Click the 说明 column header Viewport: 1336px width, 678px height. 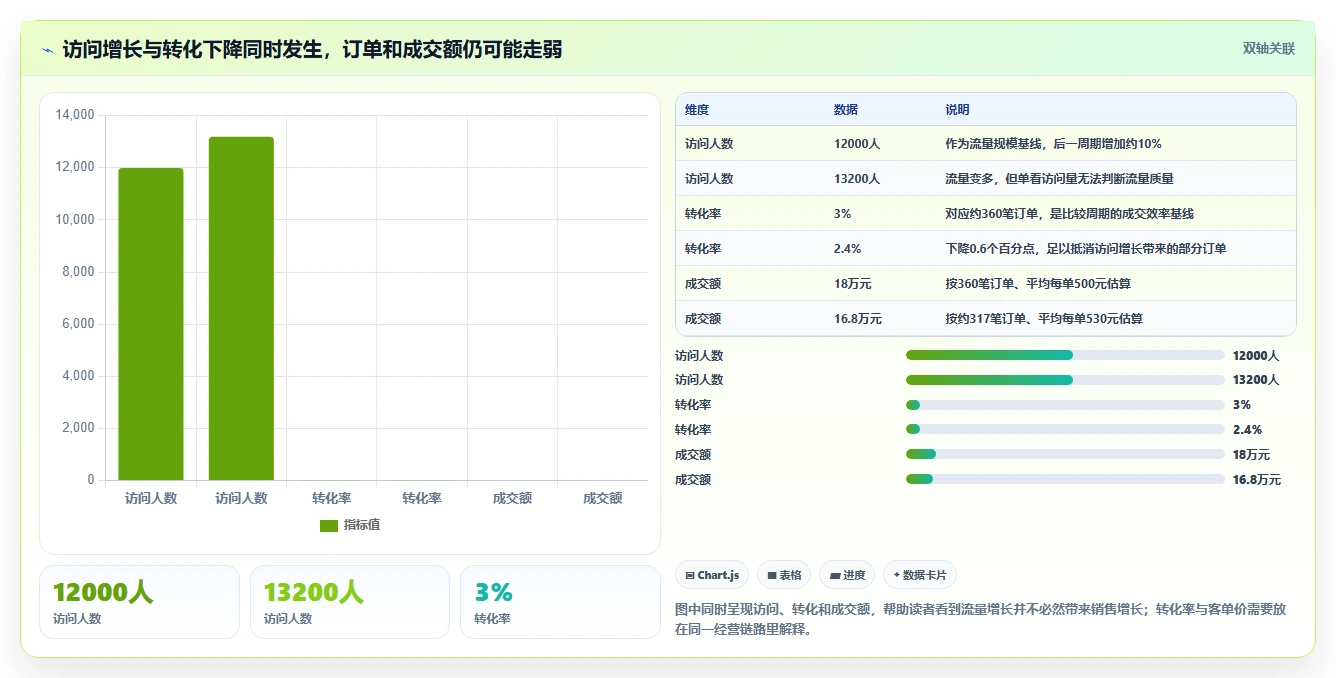(x=957, y=110)
